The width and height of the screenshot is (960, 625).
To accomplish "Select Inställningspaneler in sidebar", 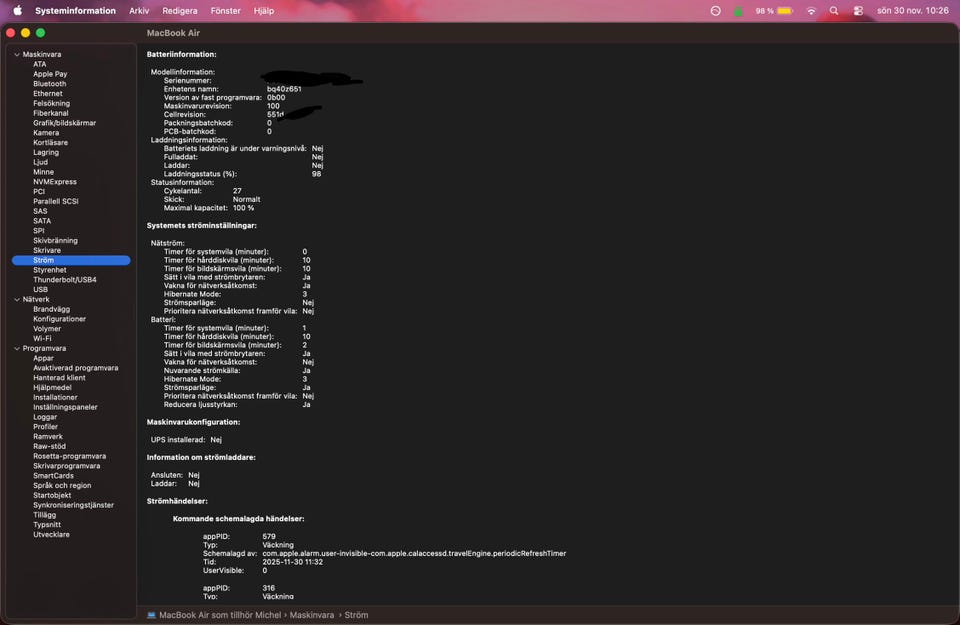I will tap(65, 407).
